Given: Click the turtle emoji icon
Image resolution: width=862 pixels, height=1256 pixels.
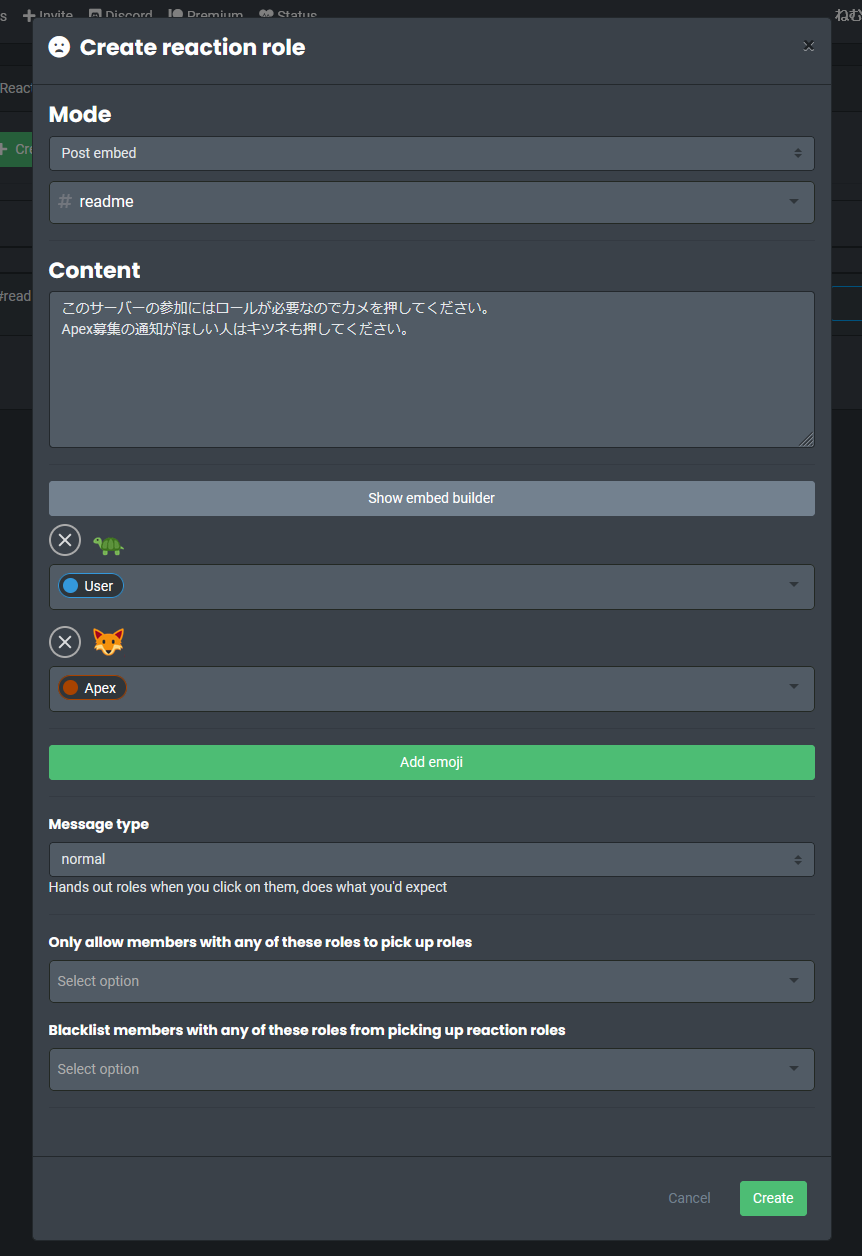Looking at the screenshot, I should coord(108,545).
